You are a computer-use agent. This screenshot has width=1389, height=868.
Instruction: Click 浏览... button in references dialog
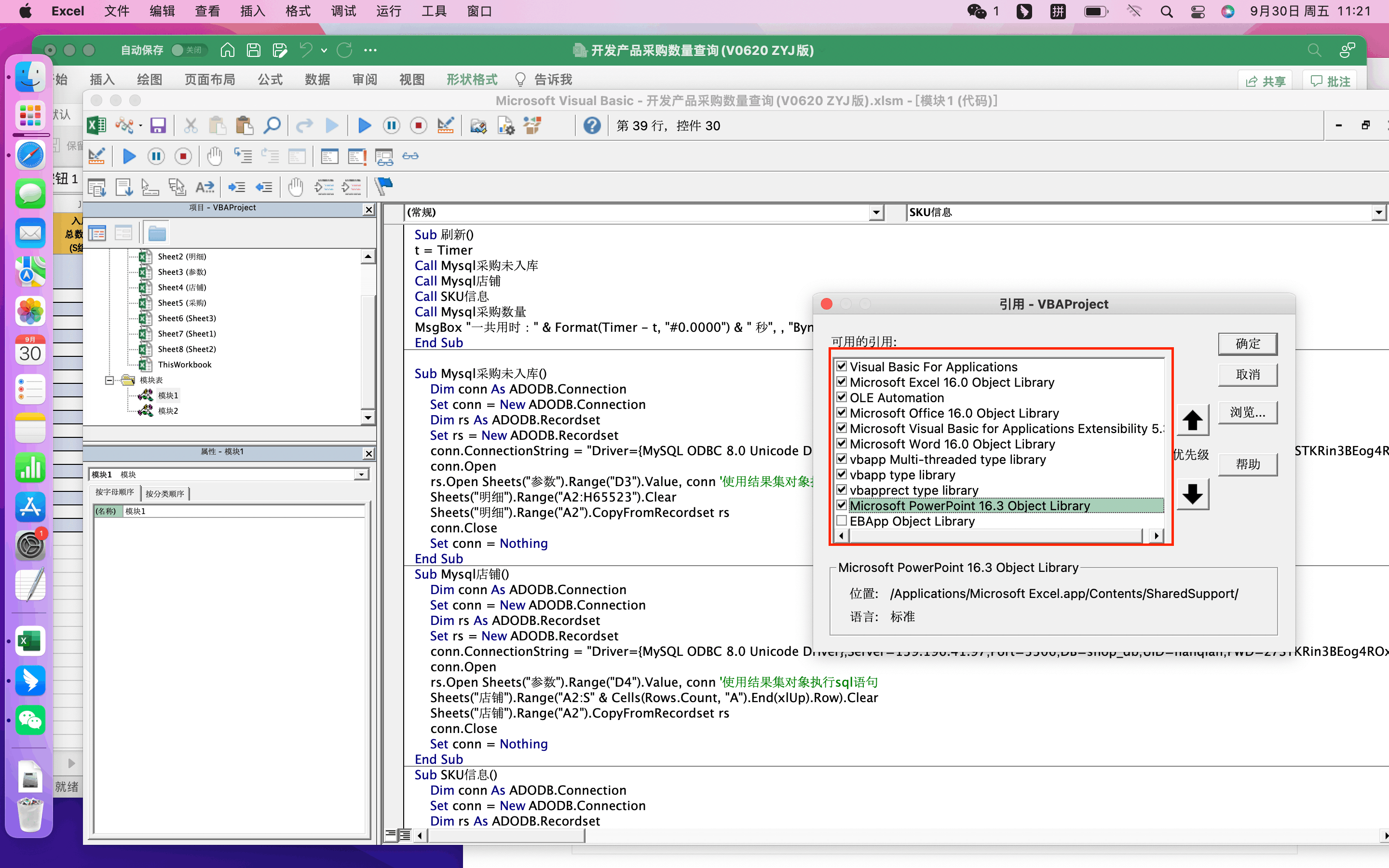1248,412
